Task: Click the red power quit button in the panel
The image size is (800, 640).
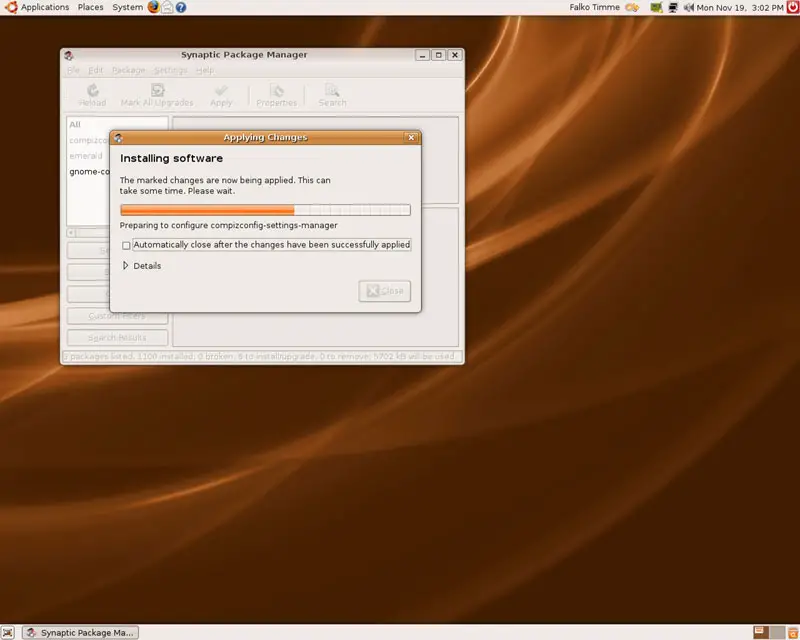Action: (x=793, y=7)
